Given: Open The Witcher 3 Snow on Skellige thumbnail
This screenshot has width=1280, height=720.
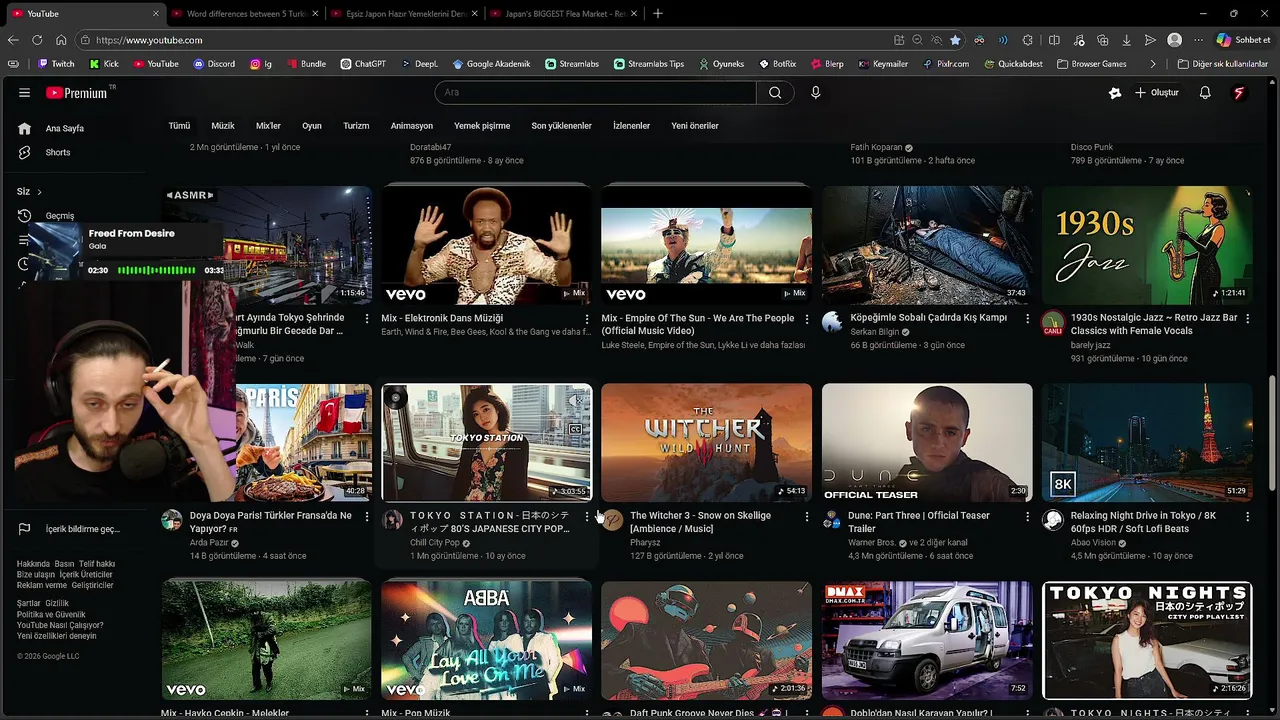Looking at the screenshot, I should (707, 443).
